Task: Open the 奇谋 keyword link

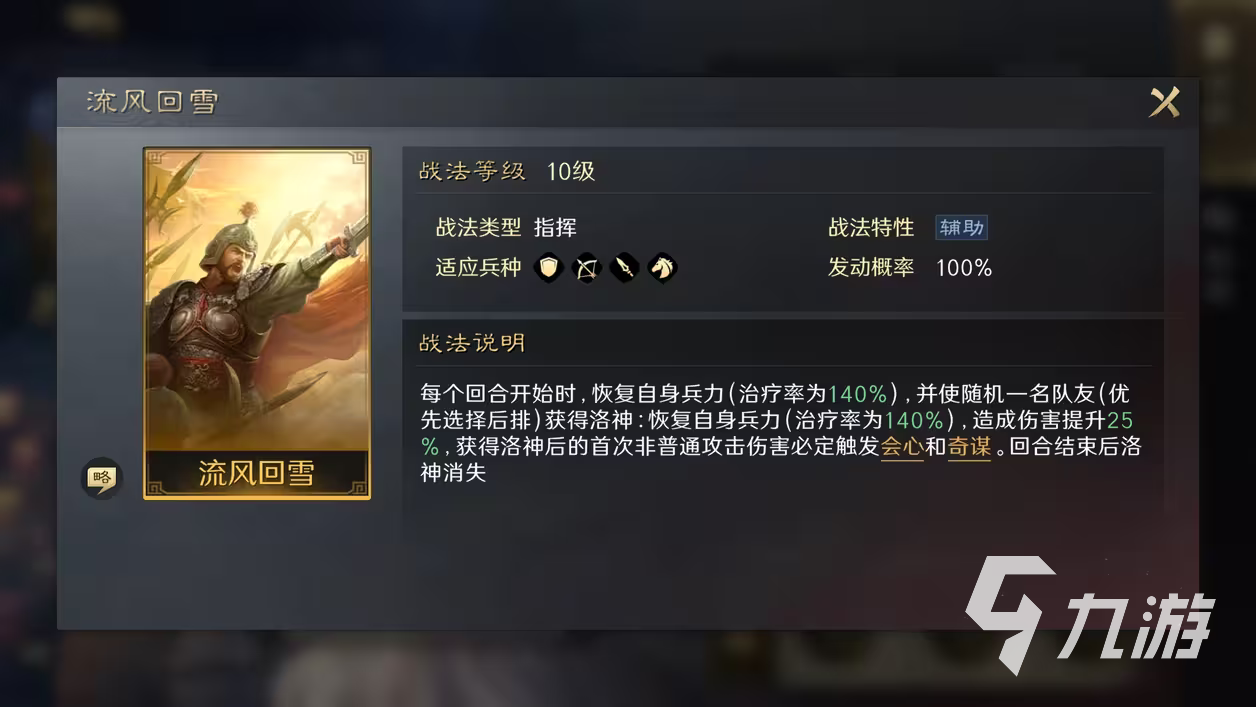Action: tap(969, 446)
